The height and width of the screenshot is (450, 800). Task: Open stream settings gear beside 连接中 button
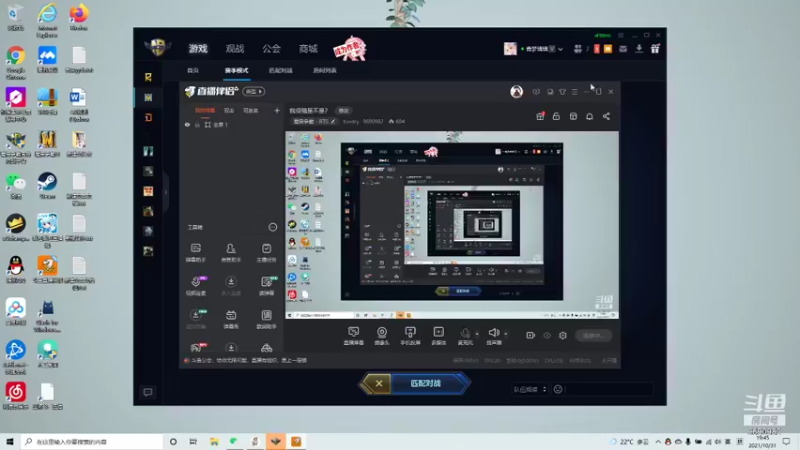[563, 335]
